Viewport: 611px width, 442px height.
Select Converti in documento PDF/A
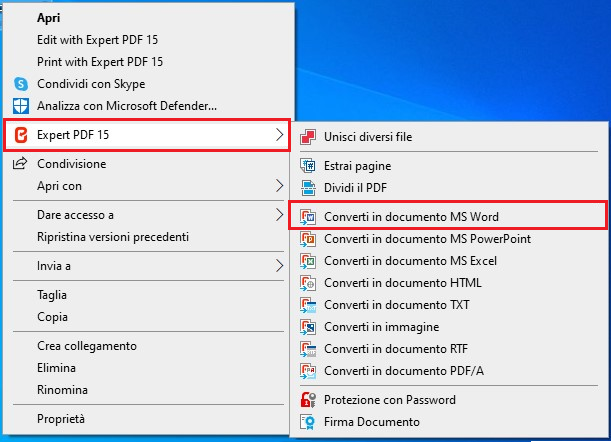pos(449,371)
